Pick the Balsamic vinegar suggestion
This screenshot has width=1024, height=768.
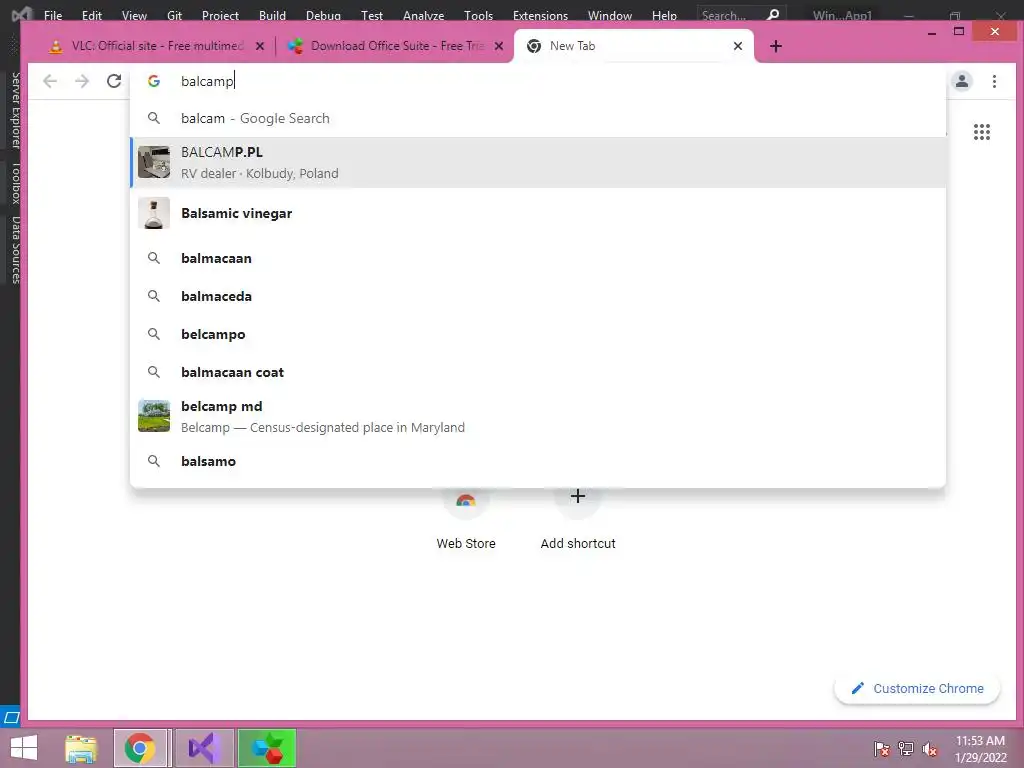click(538, 214)
